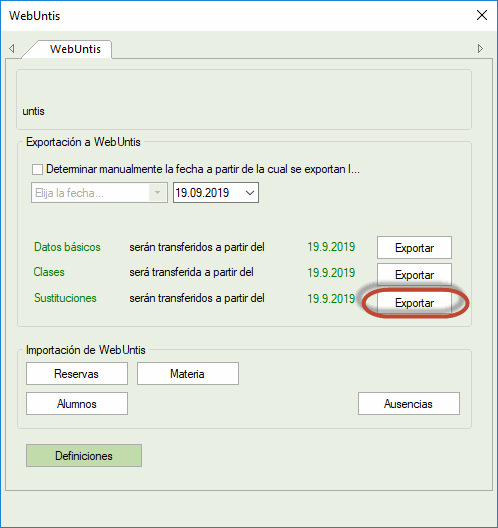
Task: Click the 'Sustituciones' green label
Action: click(65, 298)
